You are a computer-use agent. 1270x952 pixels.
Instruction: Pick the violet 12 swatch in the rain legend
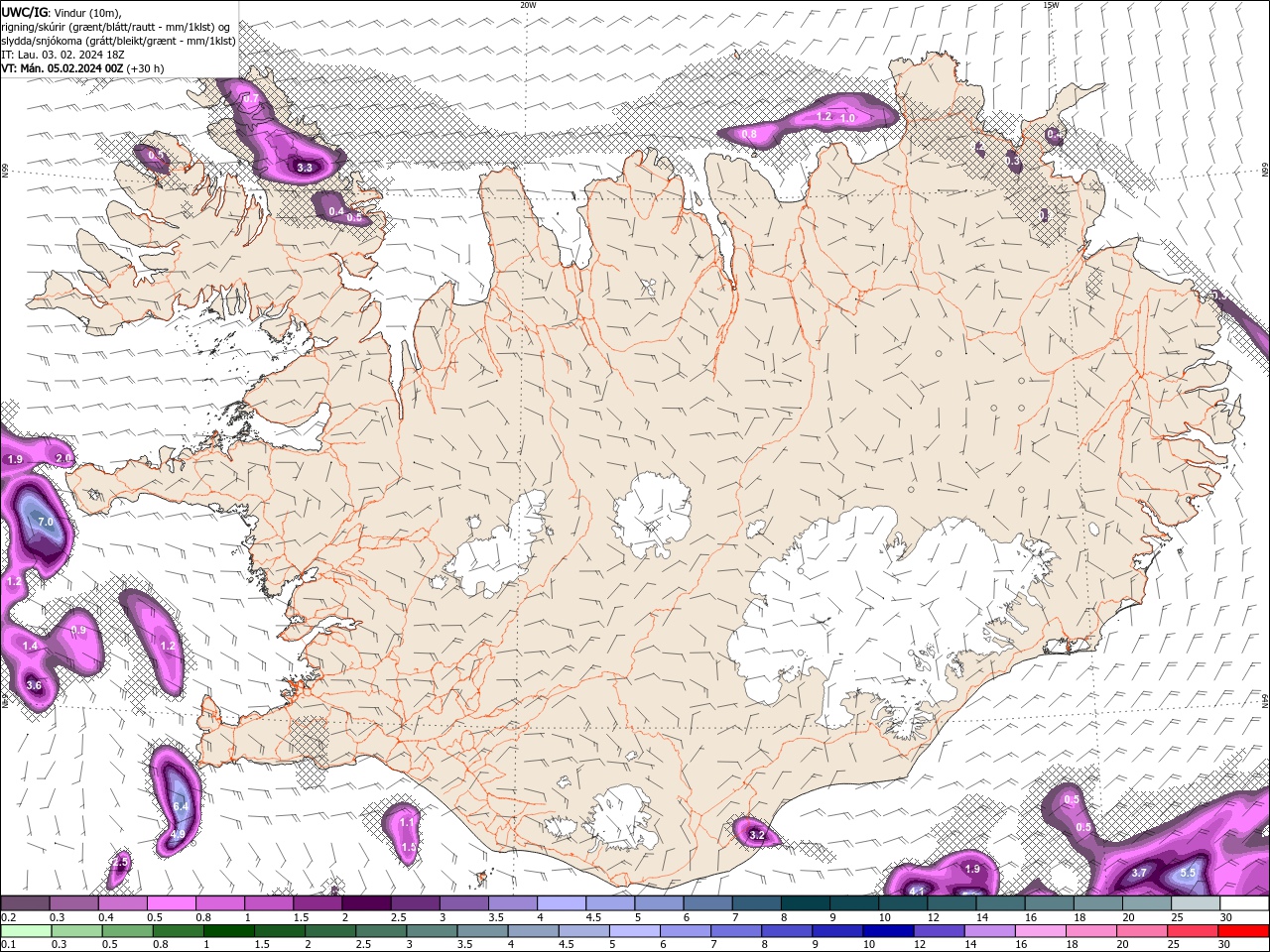click(938, 931)
